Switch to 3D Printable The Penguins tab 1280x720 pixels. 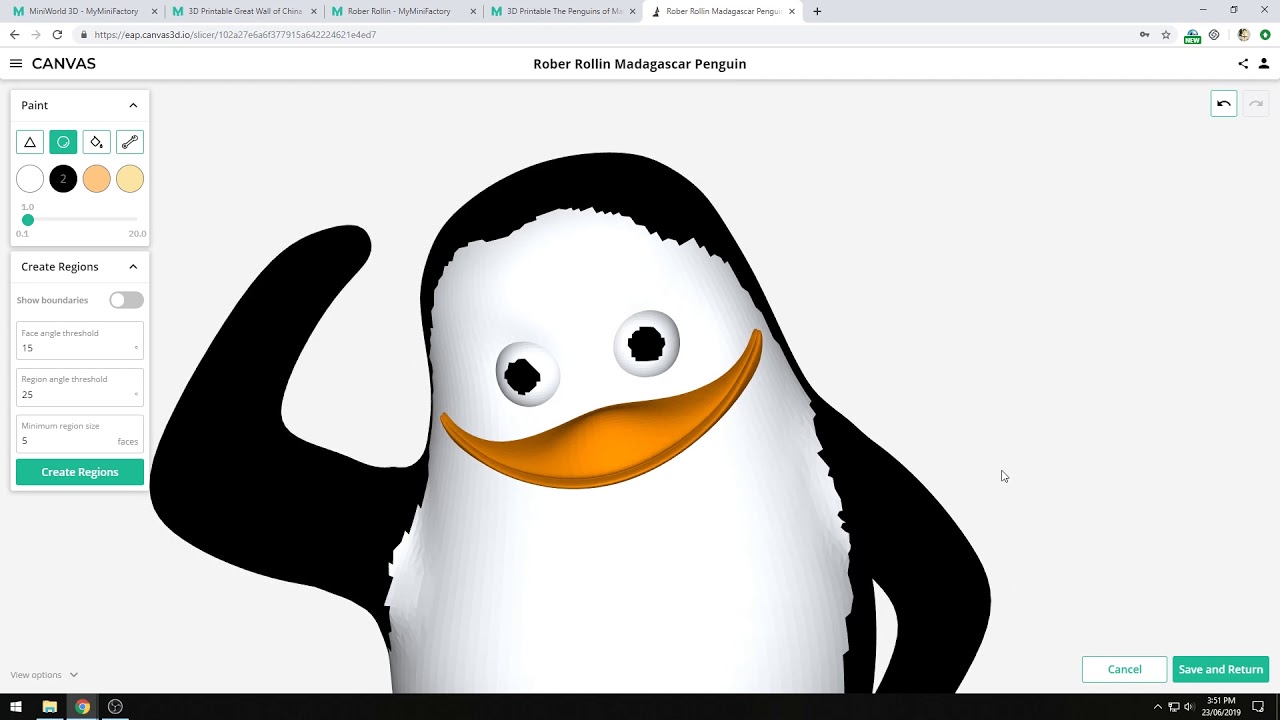click(x=564, y=11)
